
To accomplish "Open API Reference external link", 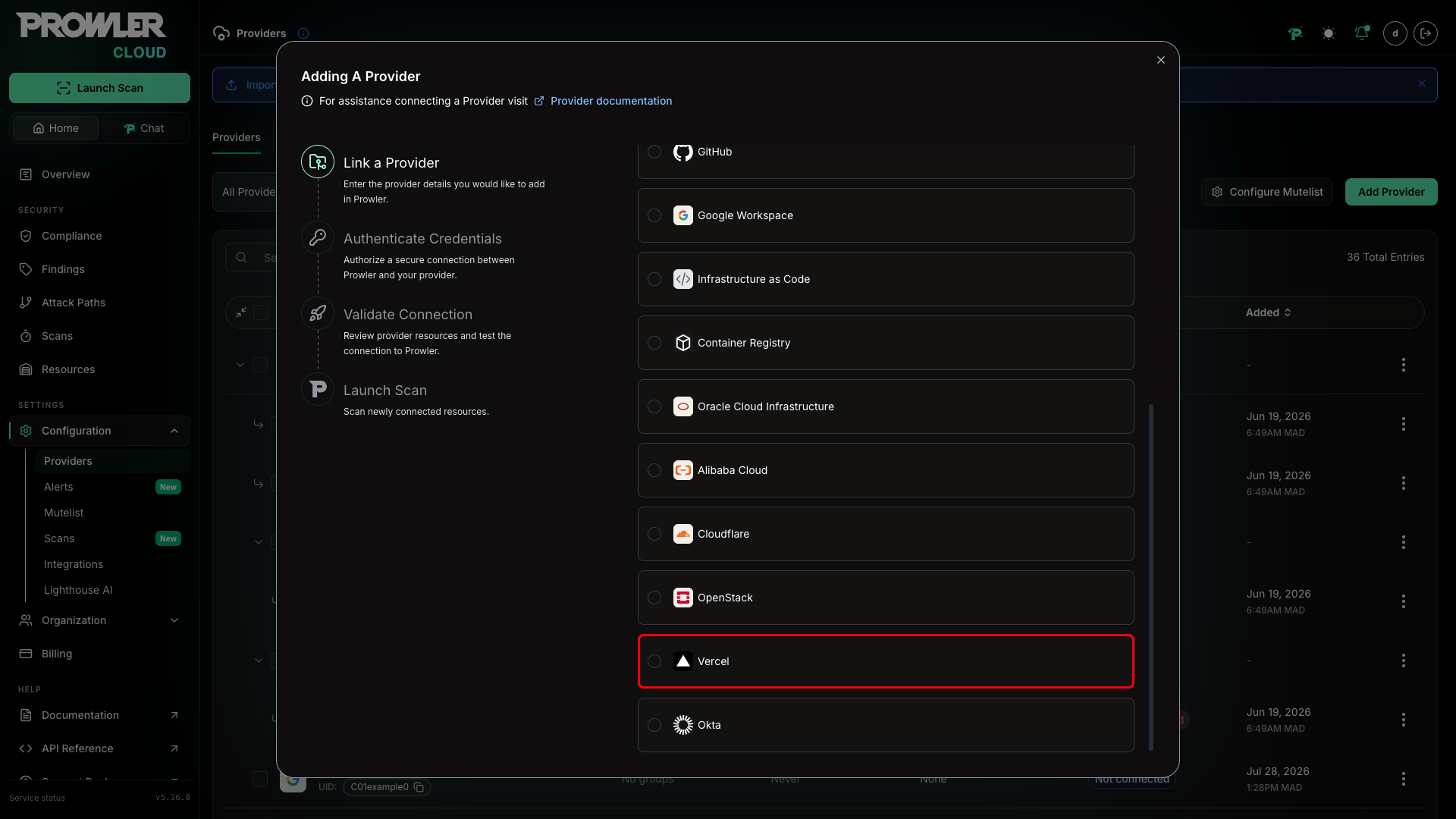I will click(x=99, y=748).
